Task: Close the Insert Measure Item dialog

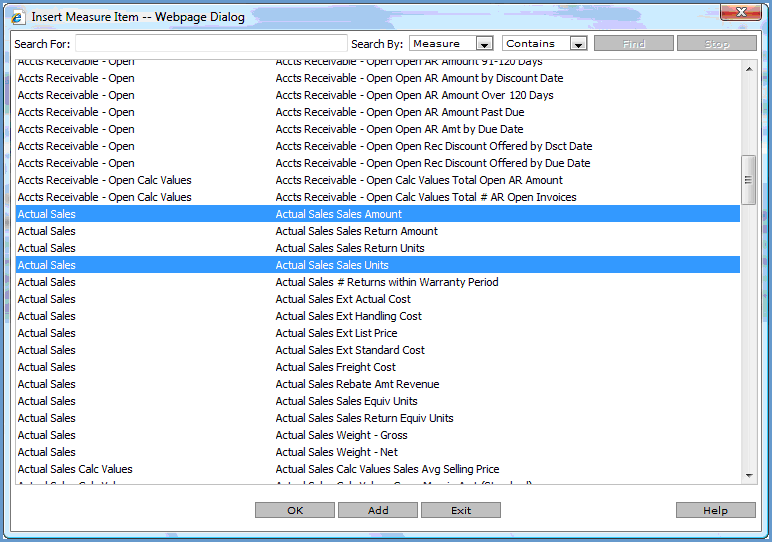Action: coord(739,13)
